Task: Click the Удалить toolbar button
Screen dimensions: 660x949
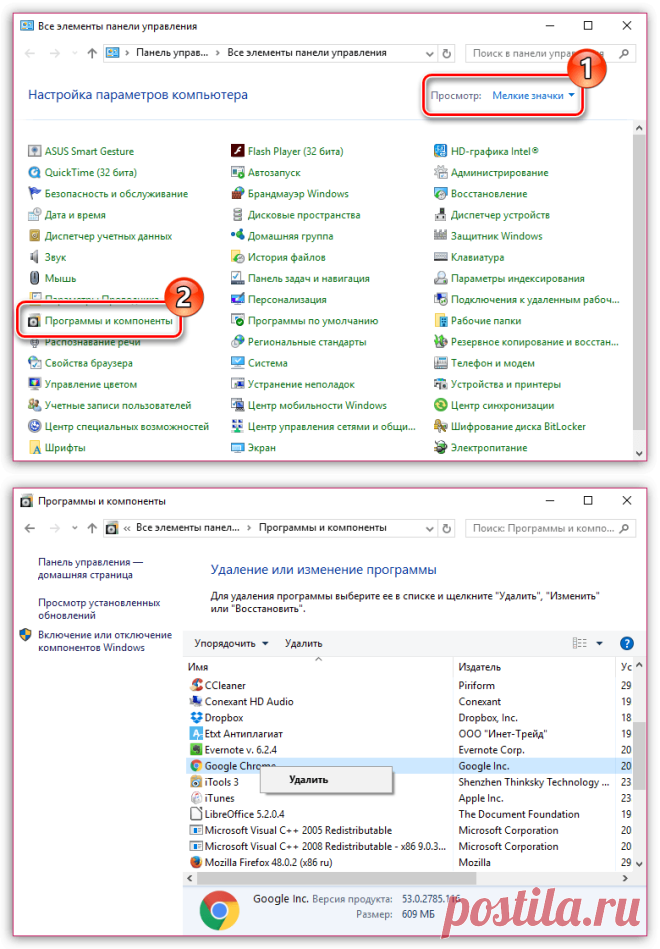Action: [x=303, y=643]
